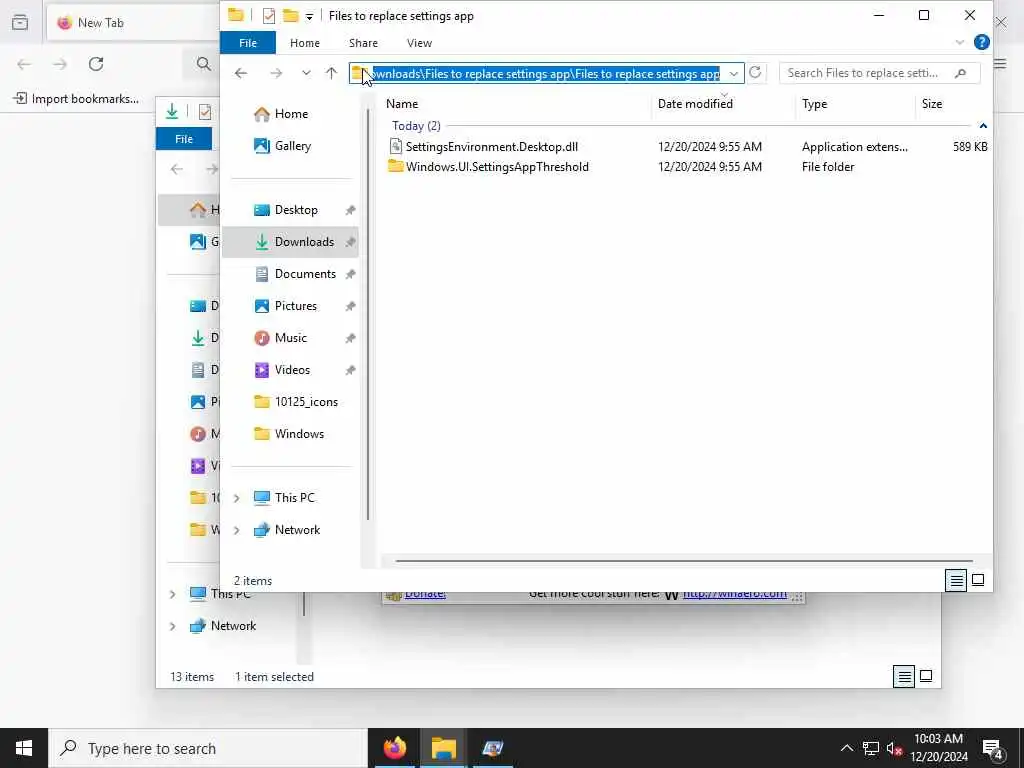The width and height of the screenshot is (1024, 768).
Task: Sort by the Size column header
Action: (932, 104)
